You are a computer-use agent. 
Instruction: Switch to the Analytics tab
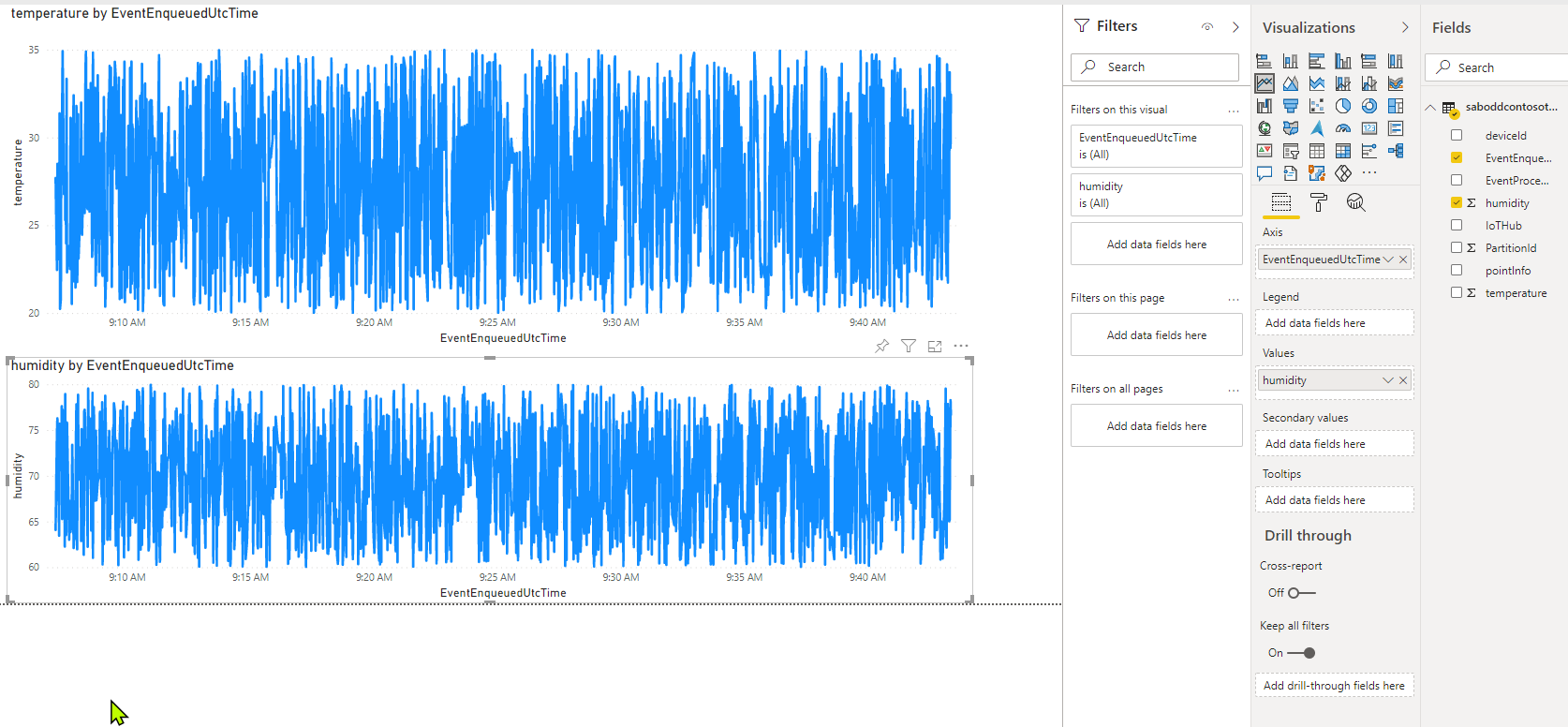(1355, 202)
